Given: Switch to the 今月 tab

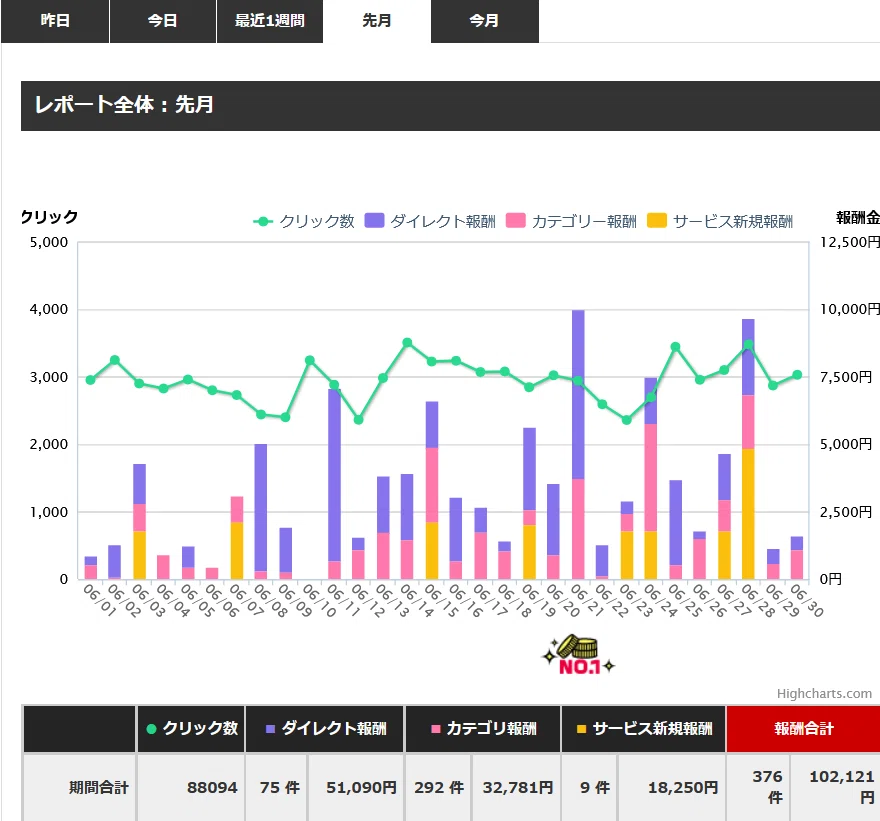Looking at the screenshot, I should tap(484, 21).
